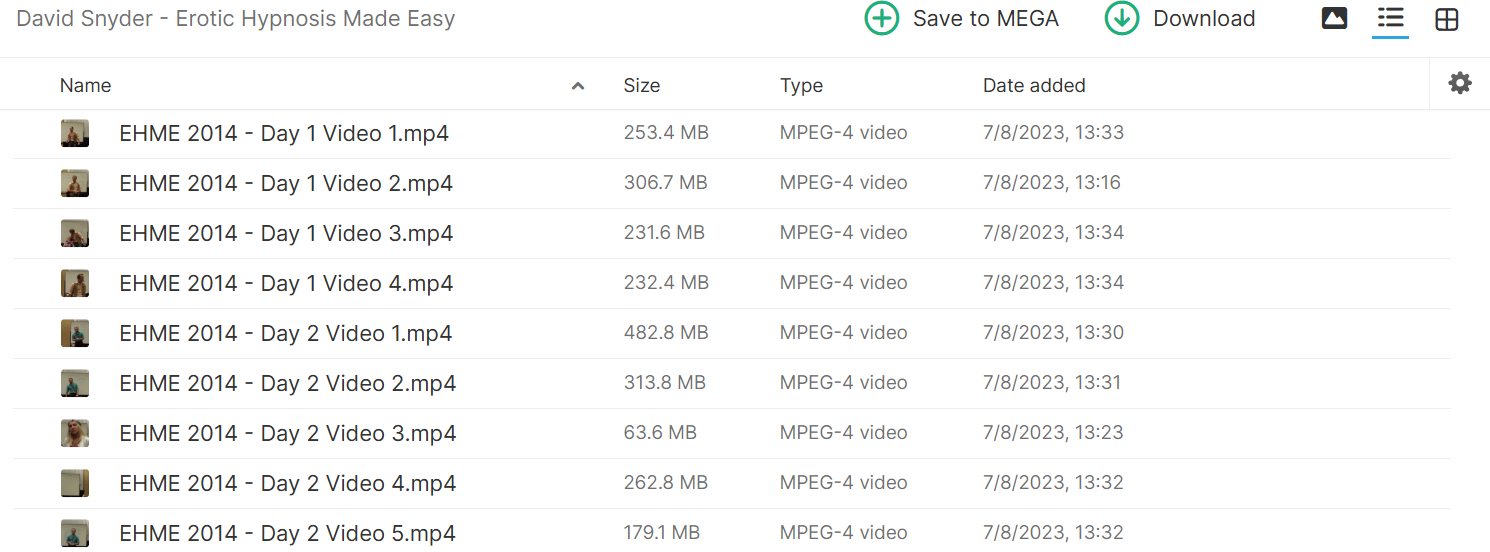Click the Save to MEGA plus icon
The height and width of the screenshot is (552, 1490).
click(x=881, y=18)
